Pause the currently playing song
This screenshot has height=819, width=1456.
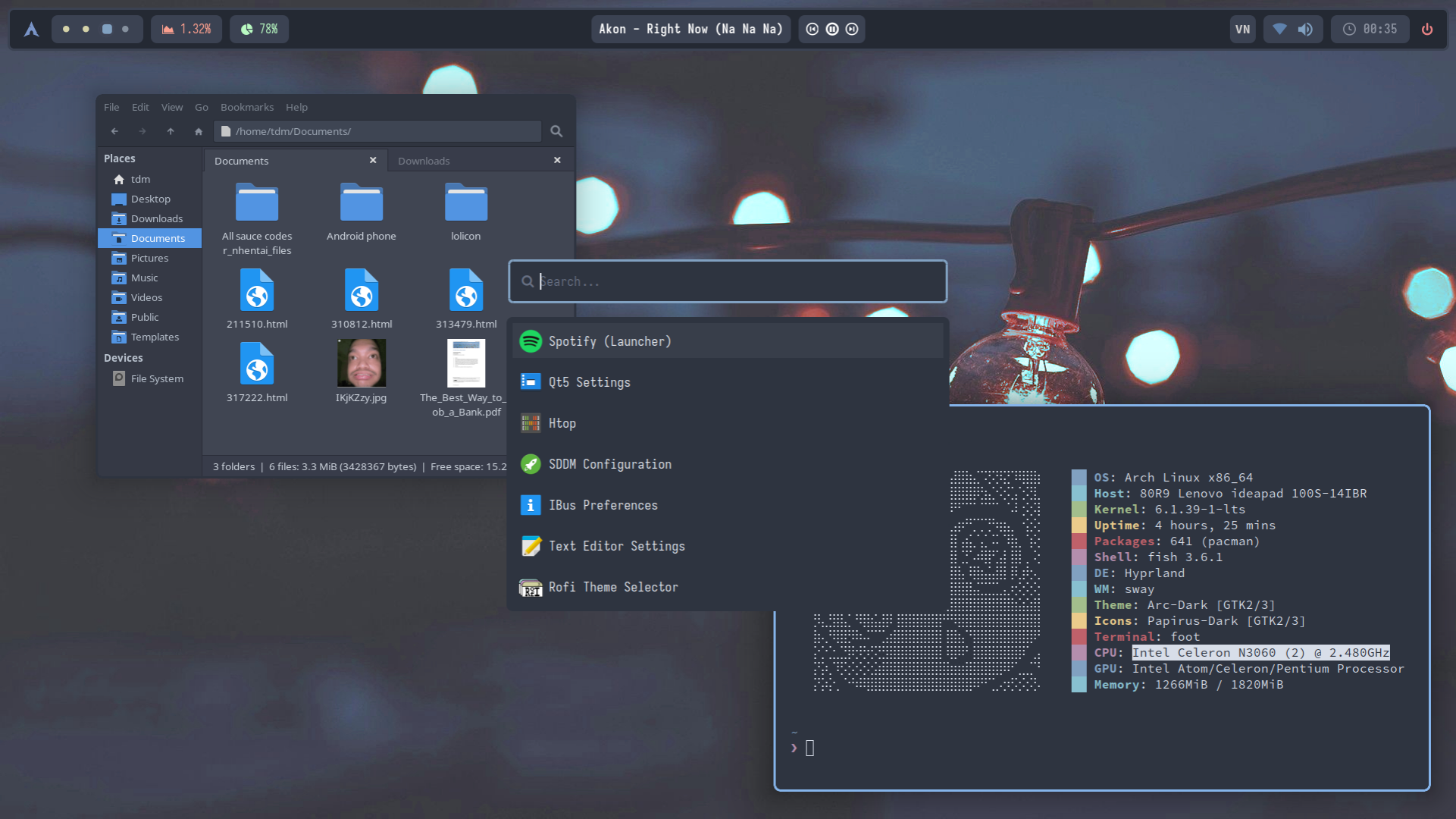[832, 30]
